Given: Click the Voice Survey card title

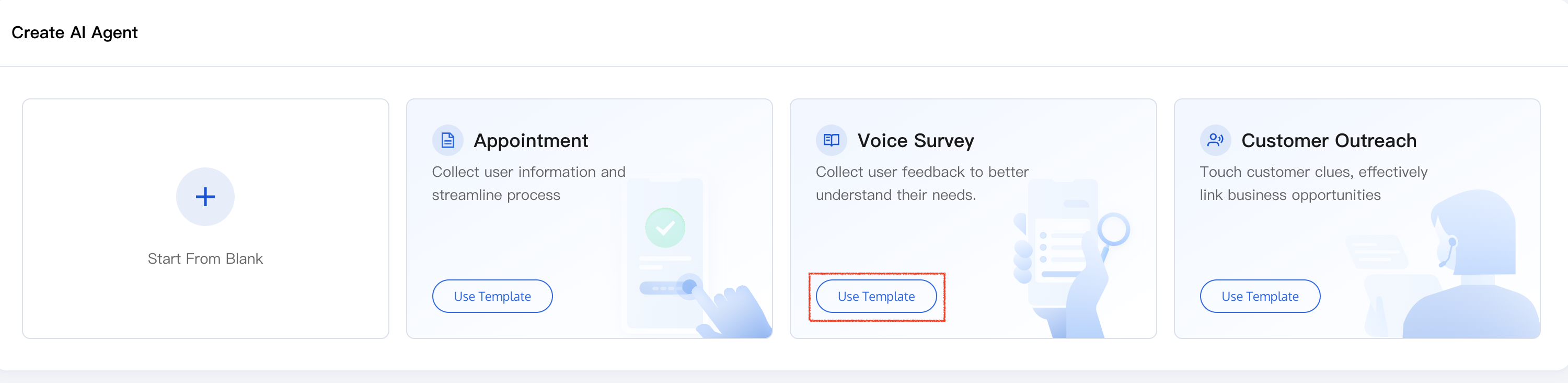Looking at the screenshot, I should coord(916,141).
